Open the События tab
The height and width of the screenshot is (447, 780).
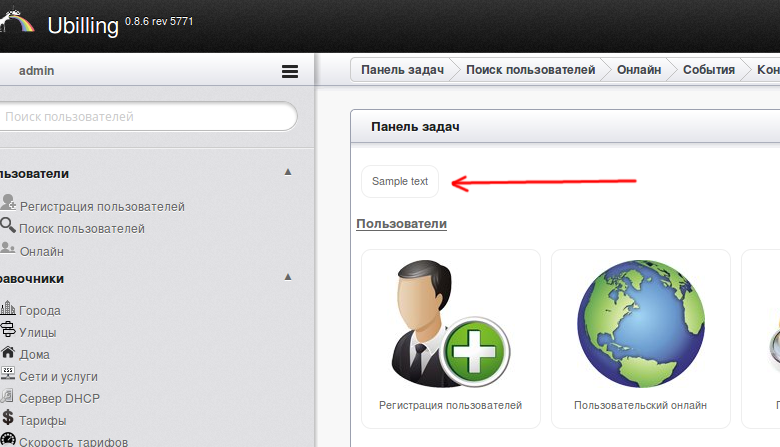click(x=708, y=69)
